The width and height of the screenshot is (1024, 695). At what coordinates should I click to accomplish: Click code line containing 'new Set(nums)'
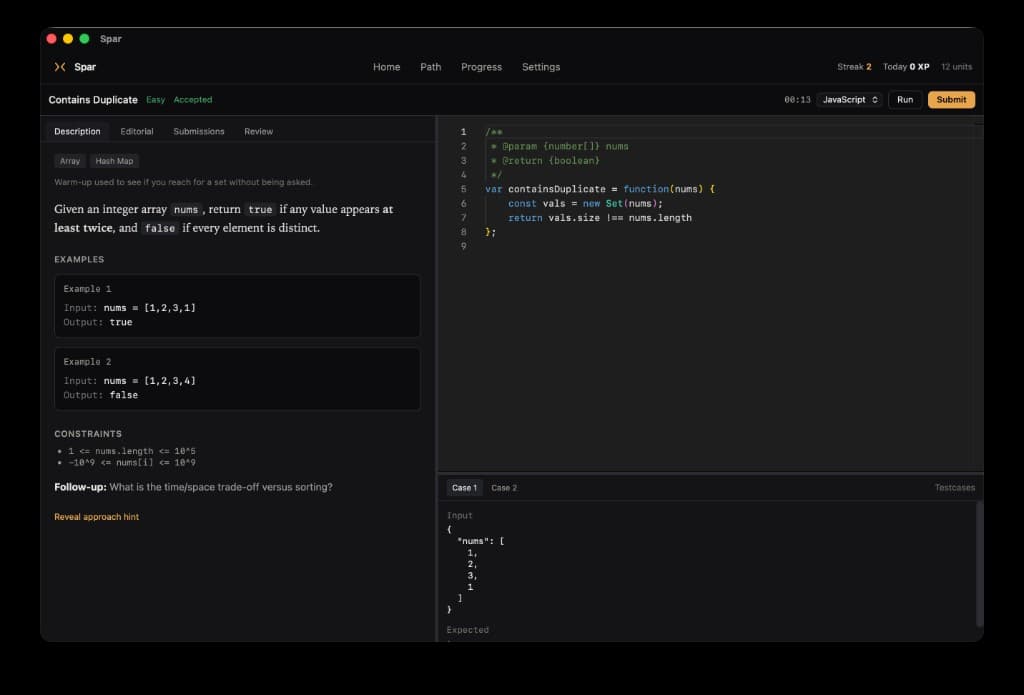click(585, 204)
